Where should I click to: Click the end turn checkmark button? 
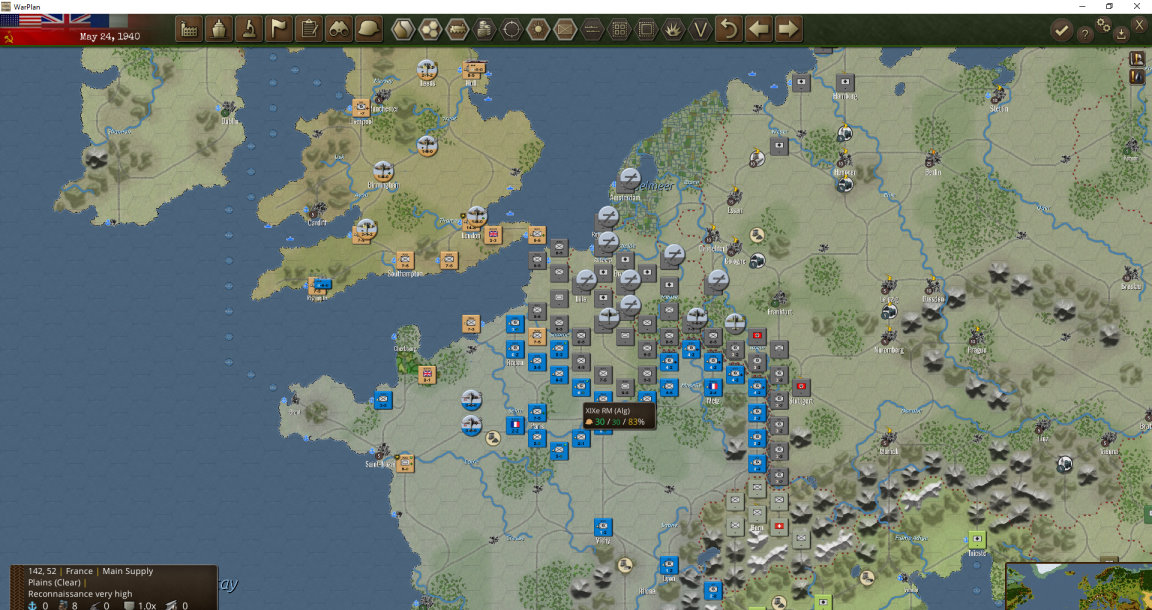pos(1061,30)
